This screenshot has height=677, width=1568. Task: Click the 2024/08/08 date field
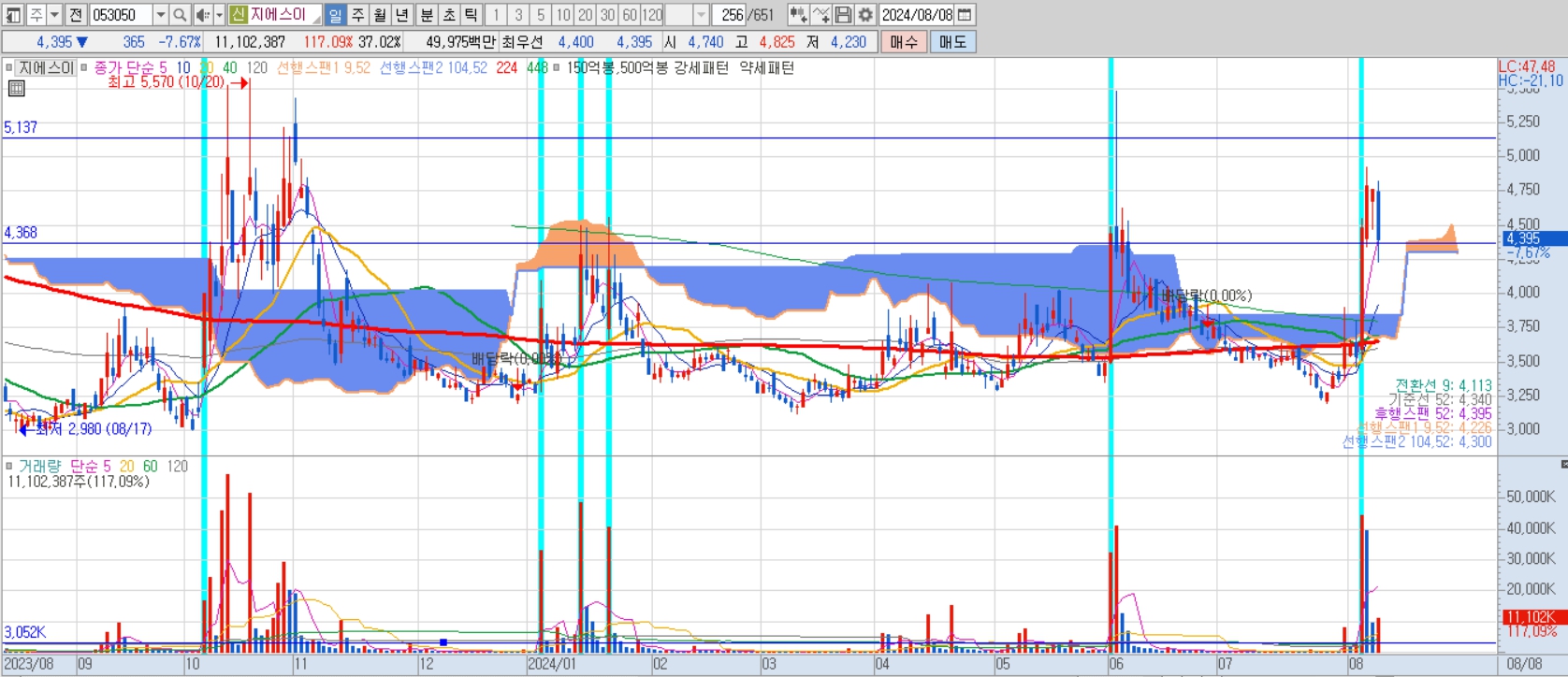(x=917, y=15)
